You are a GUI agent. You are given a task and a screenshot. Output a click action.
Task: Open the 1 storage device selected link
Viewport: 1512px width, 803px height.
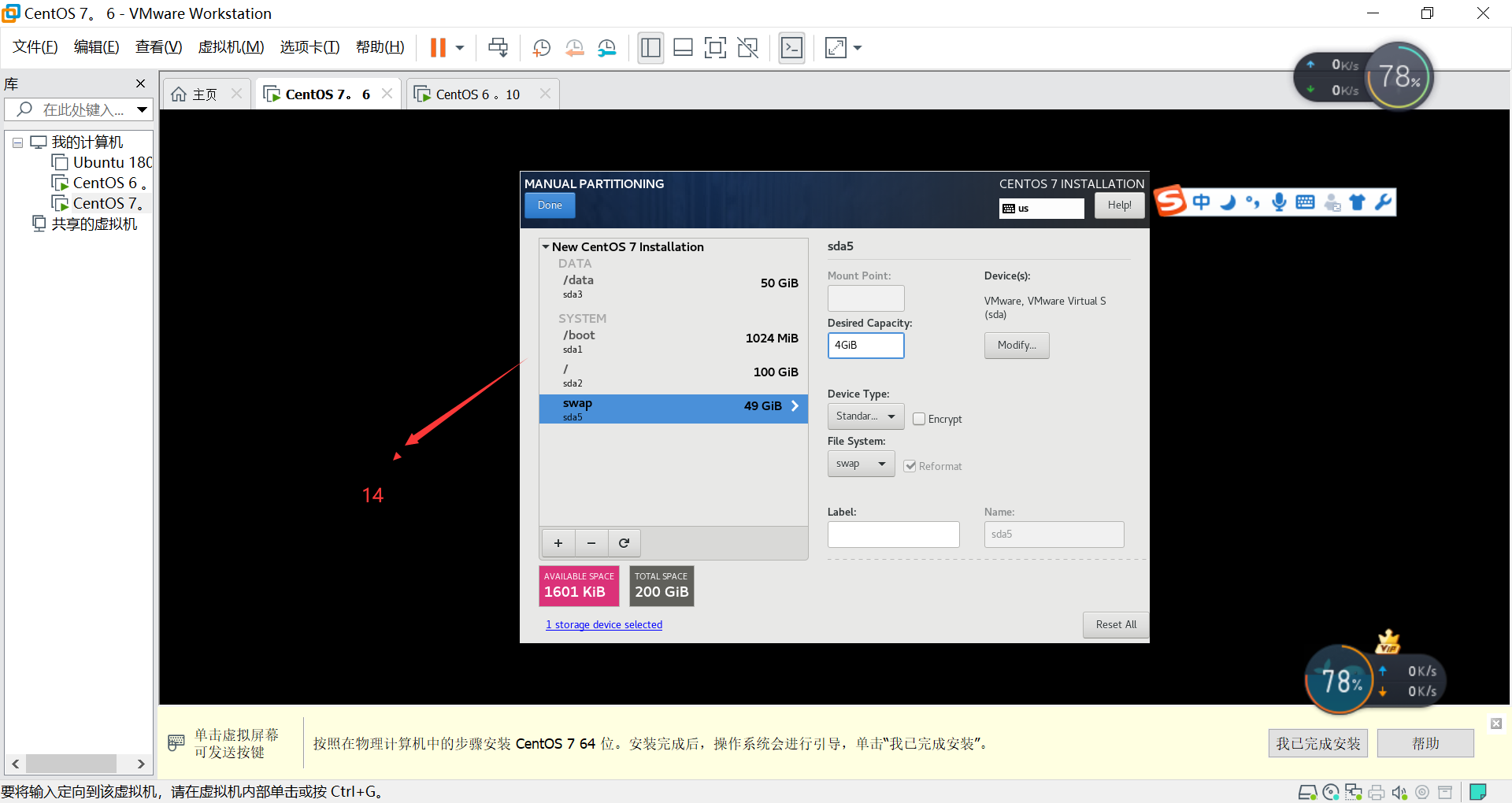pyautogui.click(x=604, y=625)
